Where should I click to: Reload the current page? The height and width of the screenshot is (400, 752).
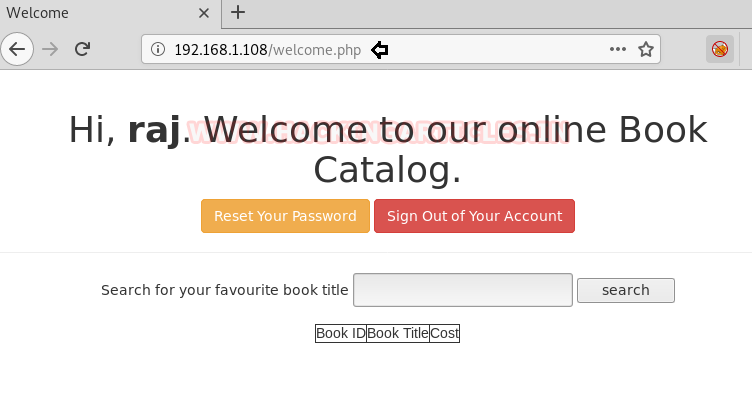click(82, 49)
